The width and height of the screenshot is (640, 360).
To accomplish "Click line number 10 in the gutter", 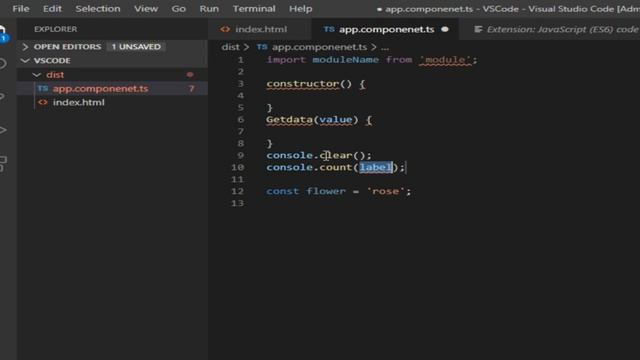I will 238,167.
